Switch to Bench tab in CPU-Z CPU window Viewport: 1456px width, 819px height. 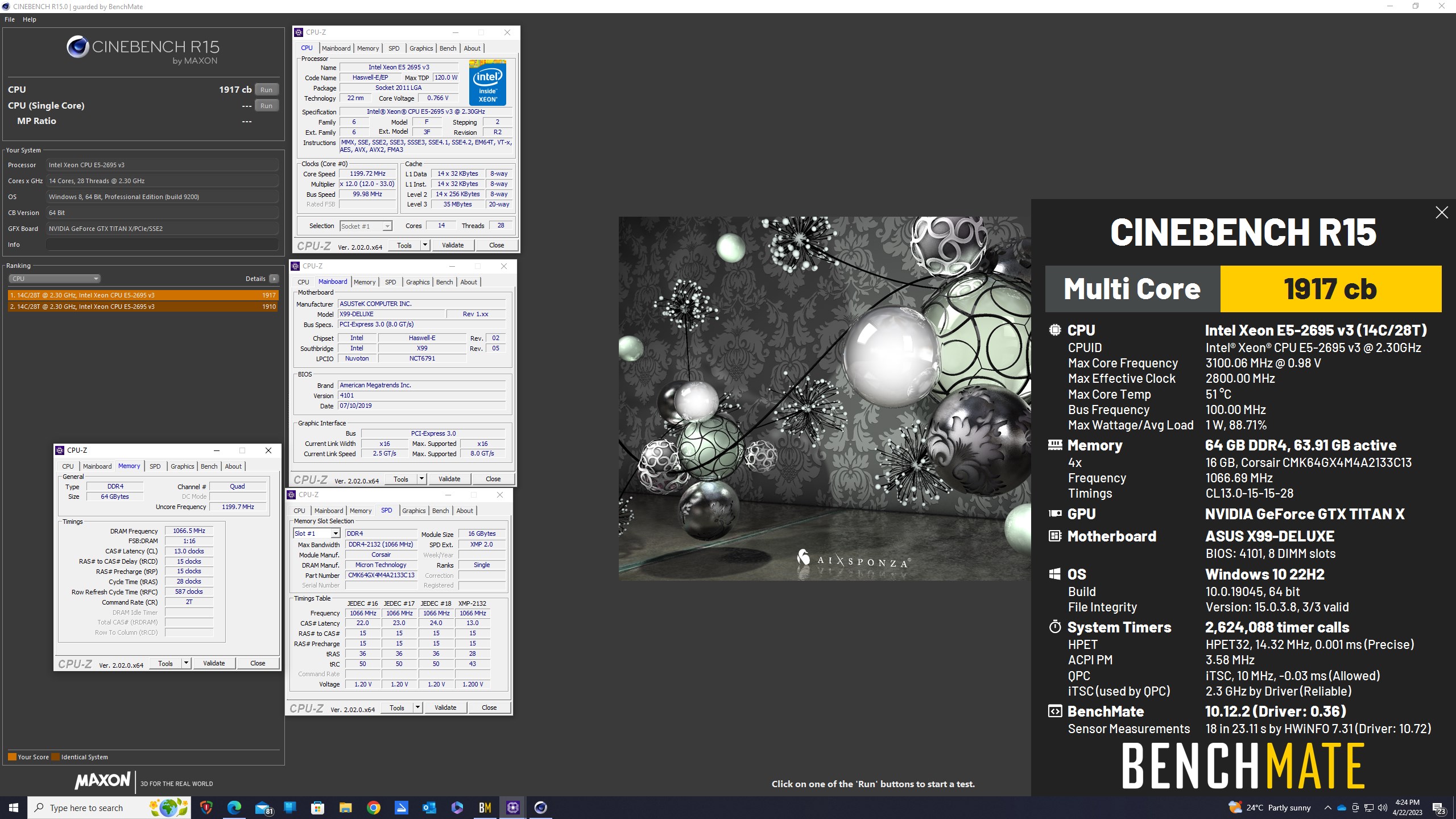coord(448,48)
